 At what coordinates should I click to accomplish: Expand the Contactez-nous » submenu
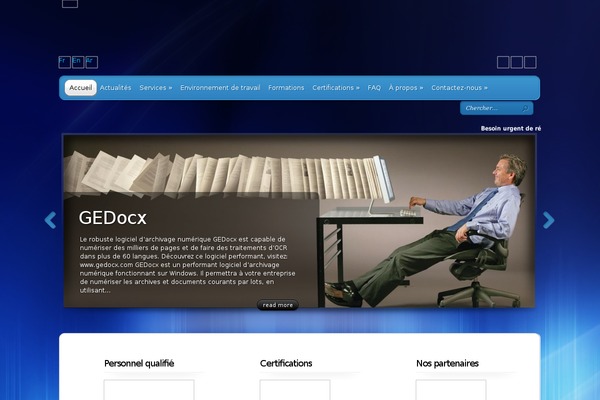459,88
